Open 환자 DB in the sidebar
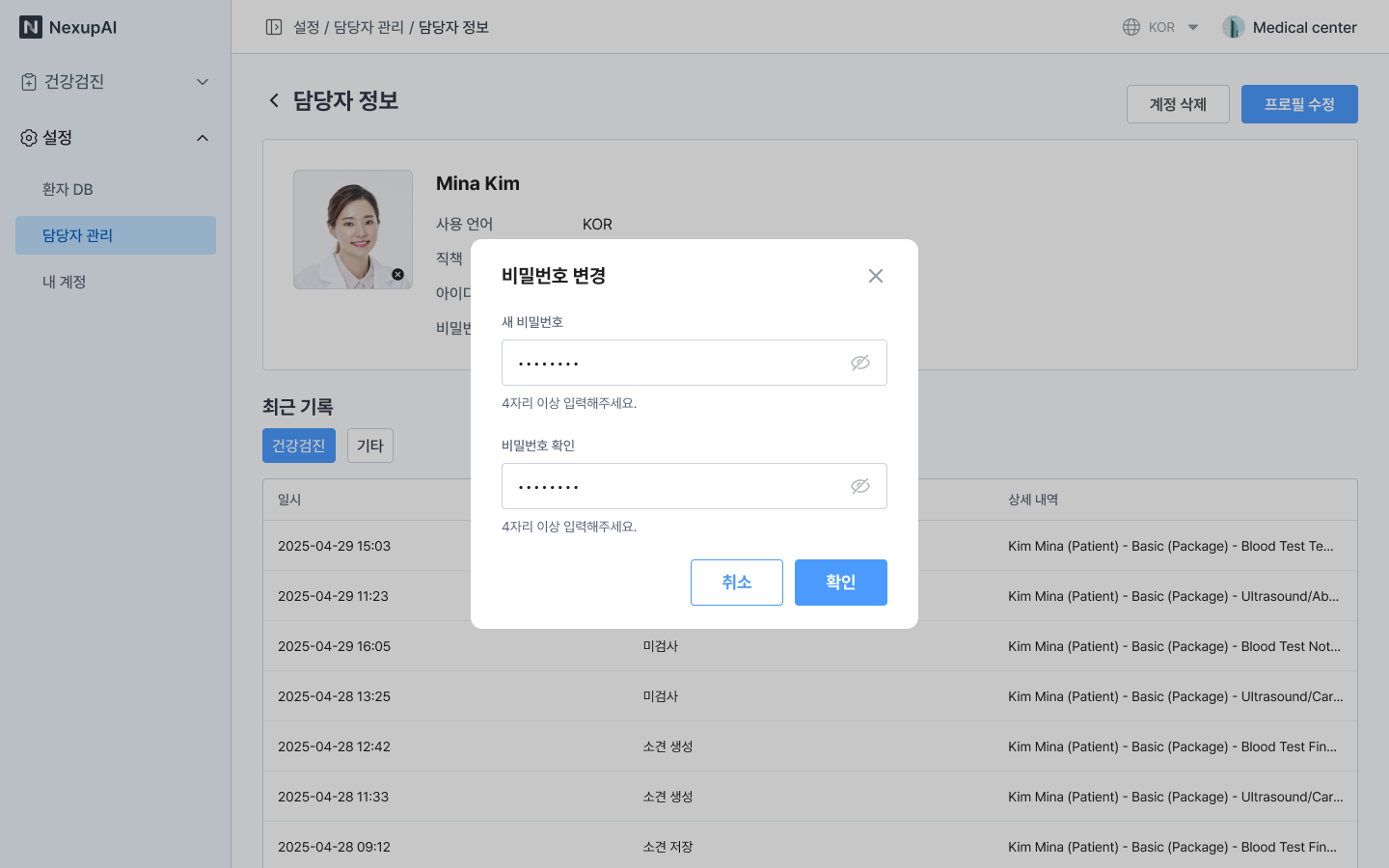This screenshot has width=1389, height=868. pos(68,189)
